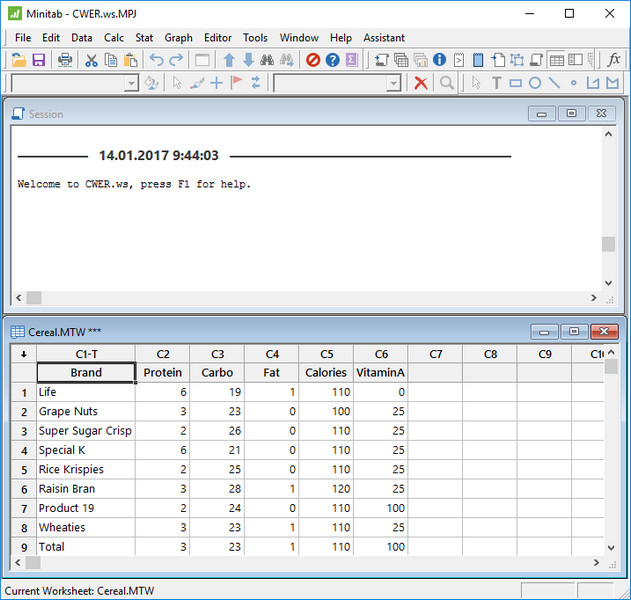Select the C5 Calories column header
The width and height of the screenshot is (631, 600).
326,354
